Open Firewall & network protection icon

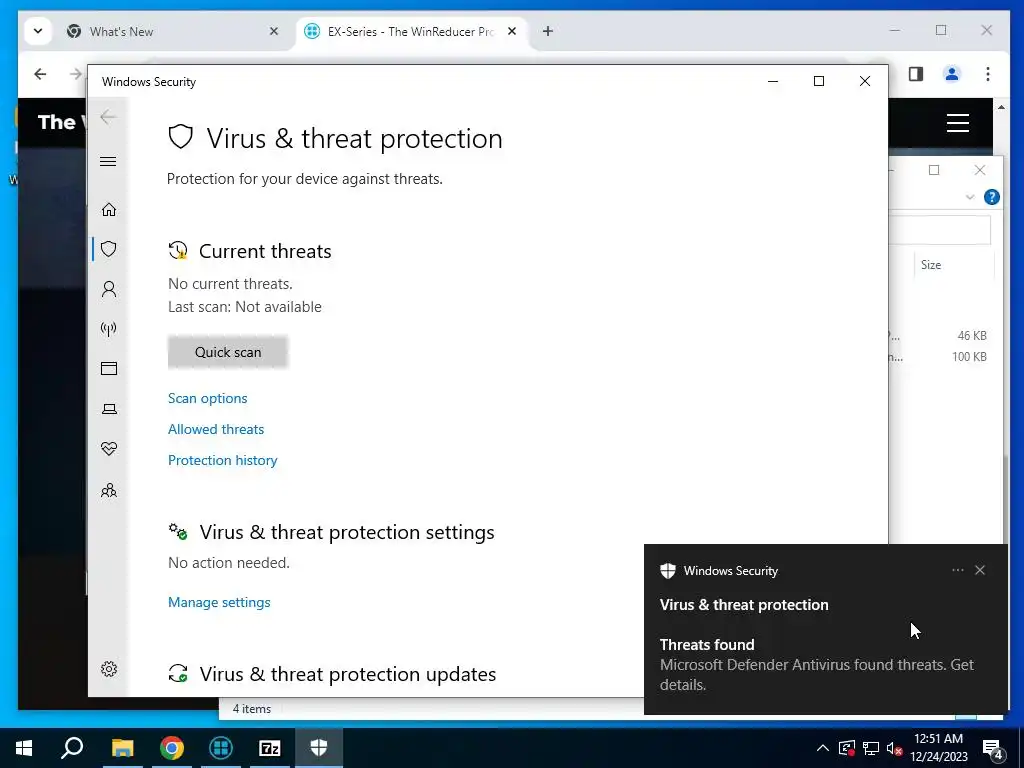pyautogui.click(x=109, y=328)
